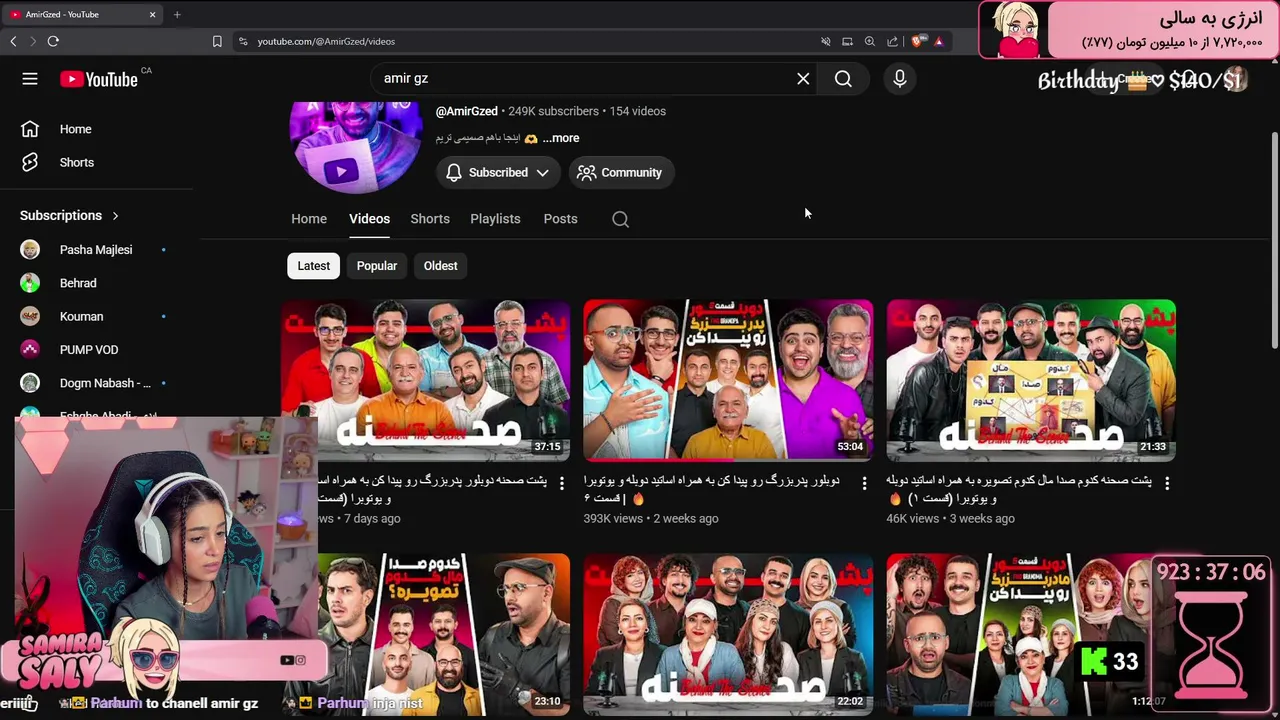1280x720 pixels.
Task: Close the AmirGzed - YouTube tab
Action: click(153, 14)
